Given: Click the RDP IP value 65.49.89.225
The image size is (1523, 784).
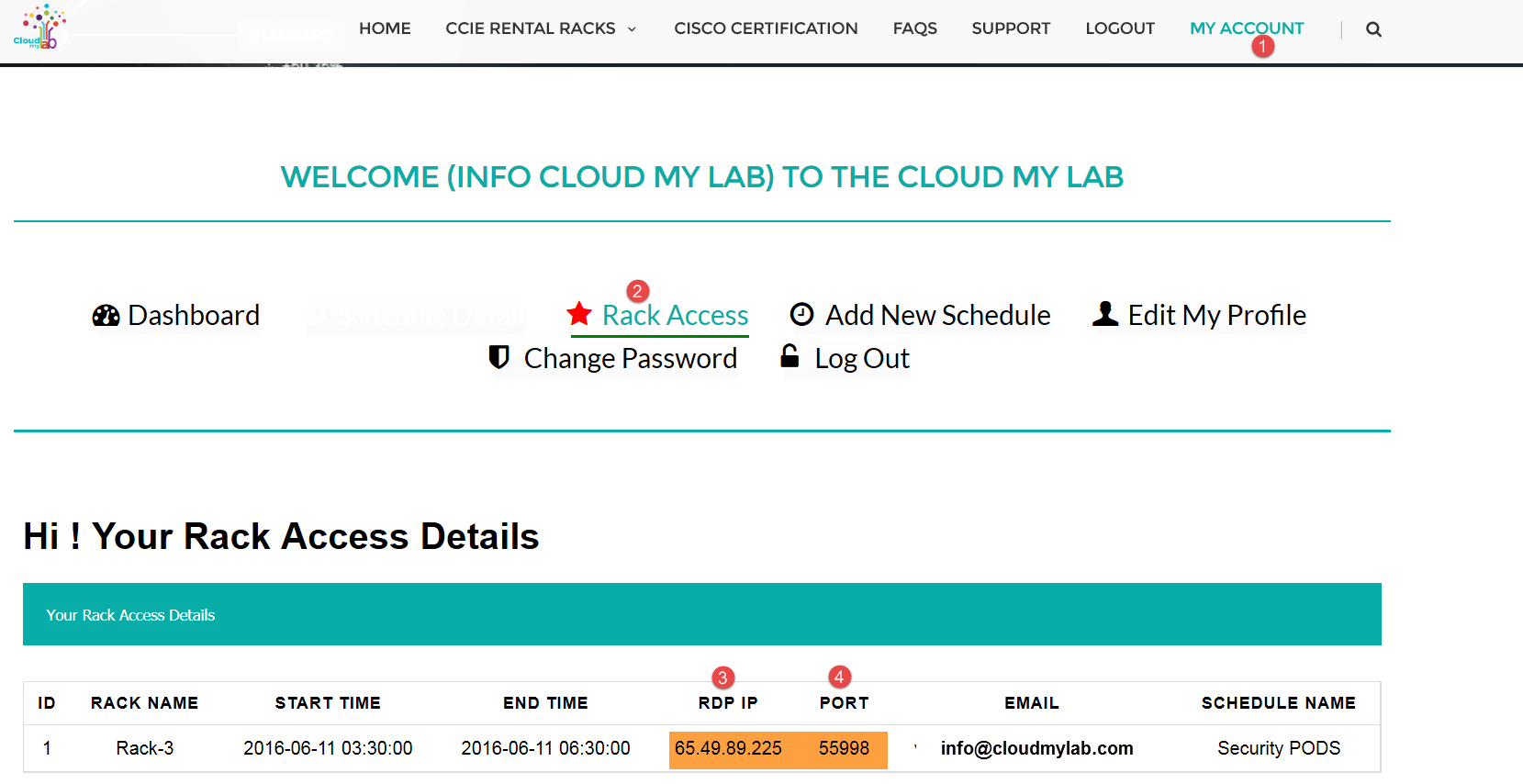Looking at the screenshot, I should 728,748.
